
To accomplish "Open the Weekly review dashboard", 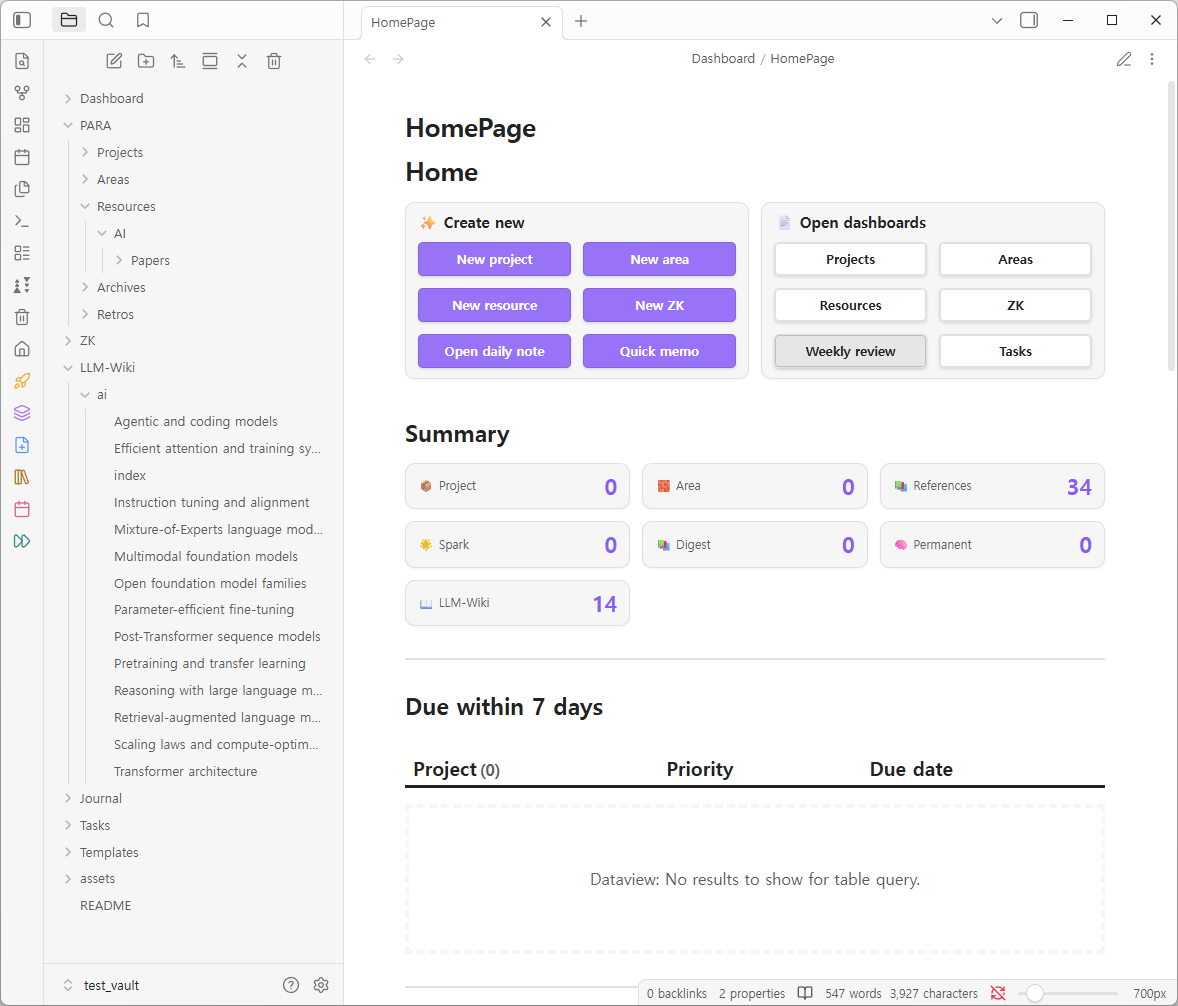I will 850,351.
